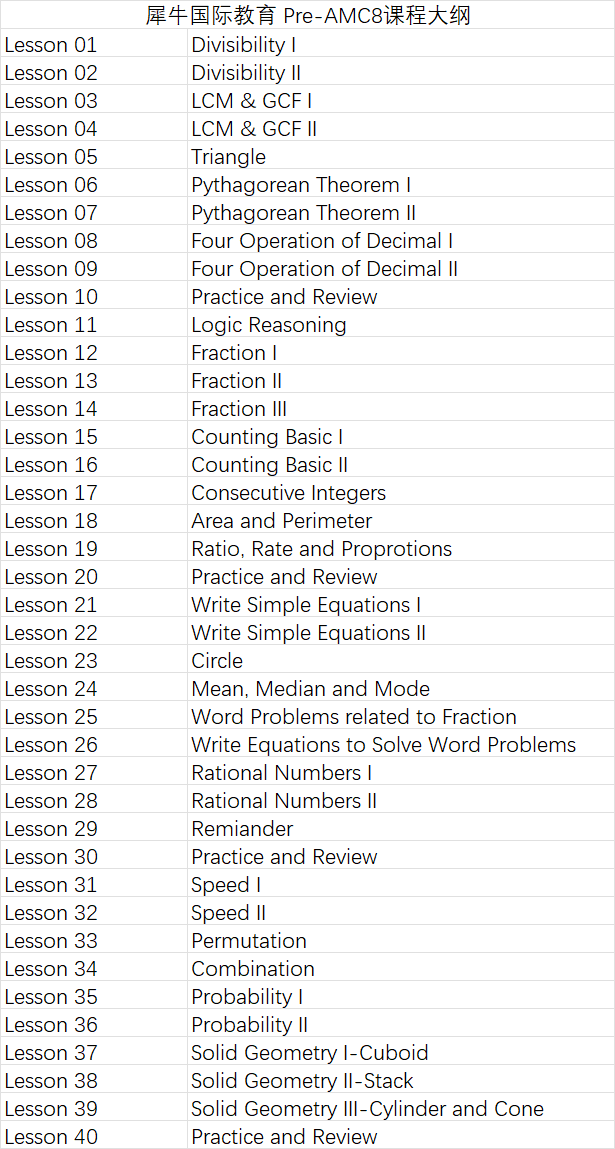Select the Counting Basic II cell
The width and height of the screenshot is (615, 1149).
(270, 465)
